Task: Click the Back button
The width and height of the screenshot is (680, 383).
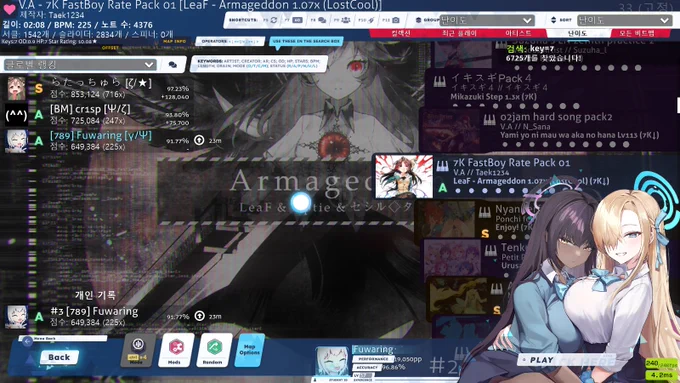Action: tap(59, 357)
